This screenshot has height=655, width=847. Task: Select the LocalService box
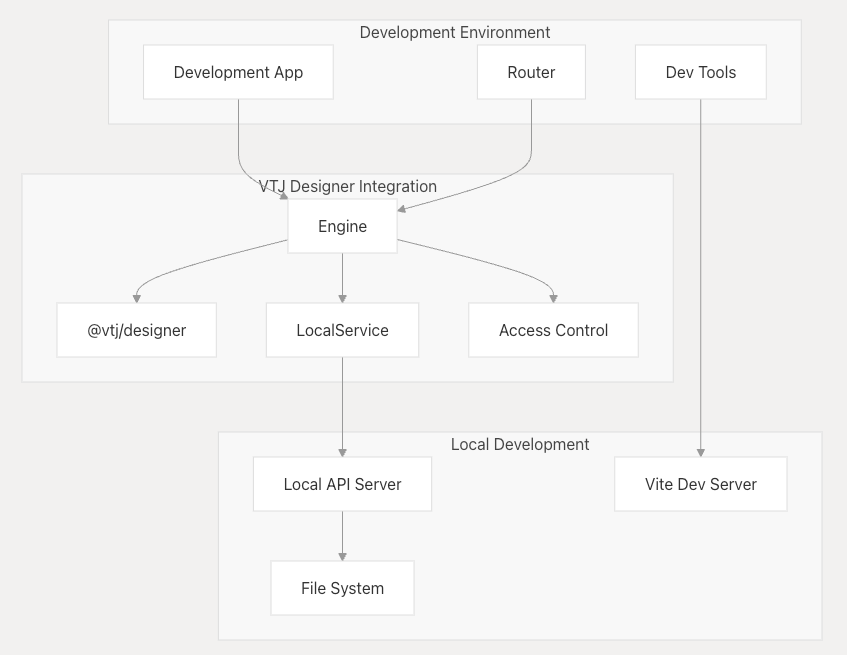pos(342,330)
